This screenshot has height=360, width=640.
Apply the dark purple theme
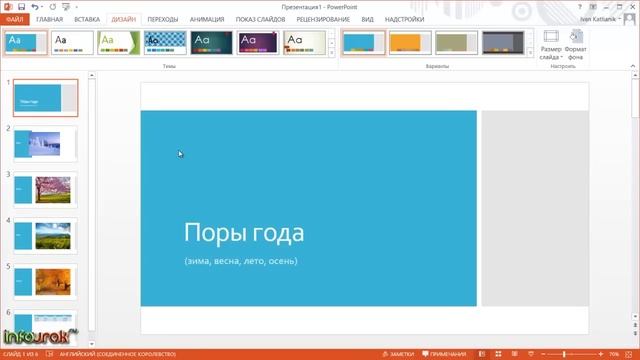pyautogui.click(x=258, y=43)
